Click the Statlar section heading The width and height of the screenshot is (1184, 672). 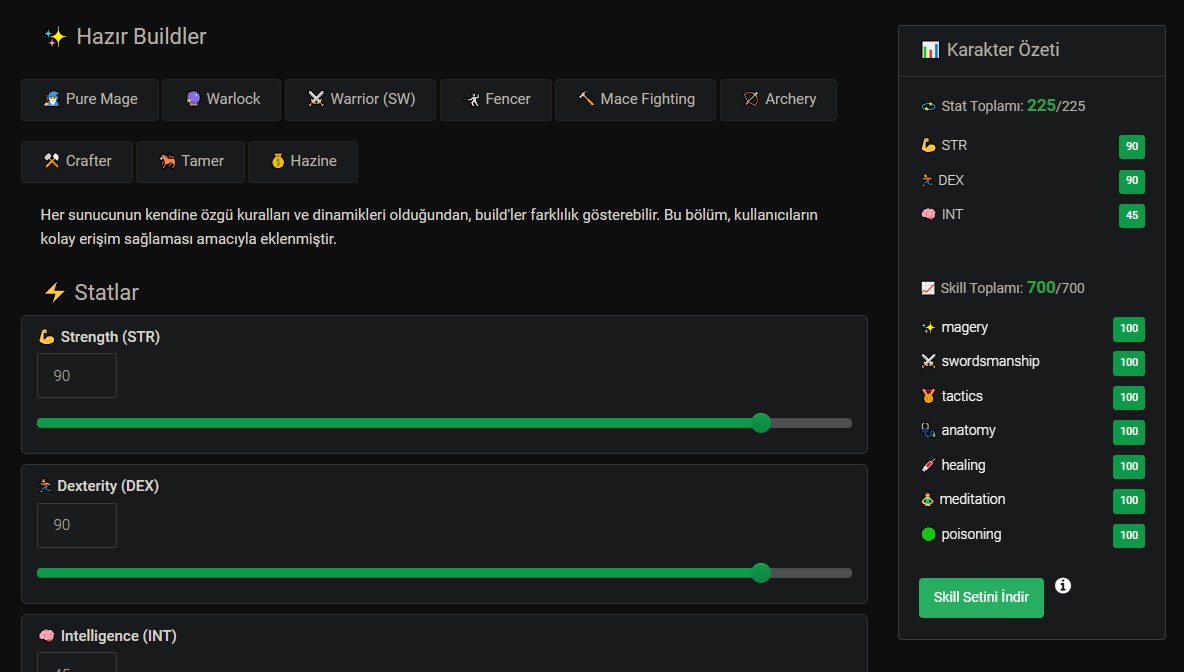tap(106, 292)
